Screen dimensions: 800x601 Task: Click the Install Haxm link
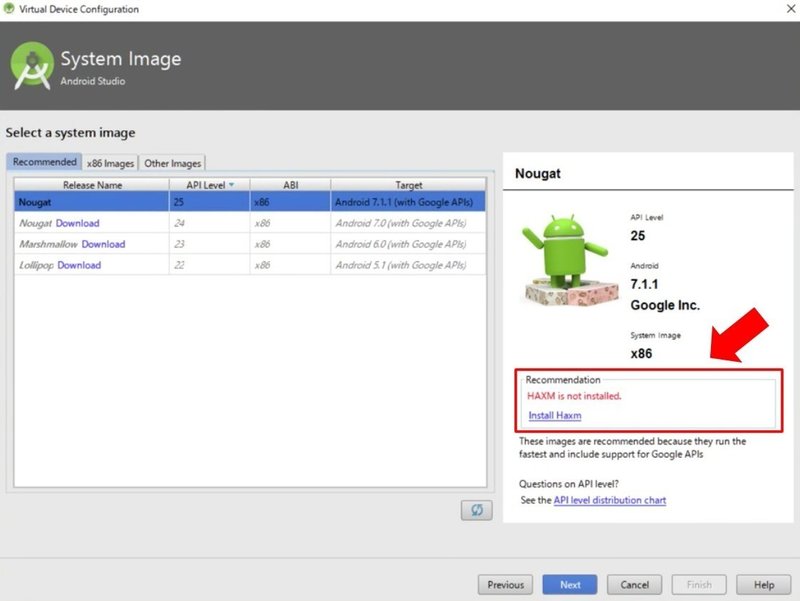[x=555, y=415]
